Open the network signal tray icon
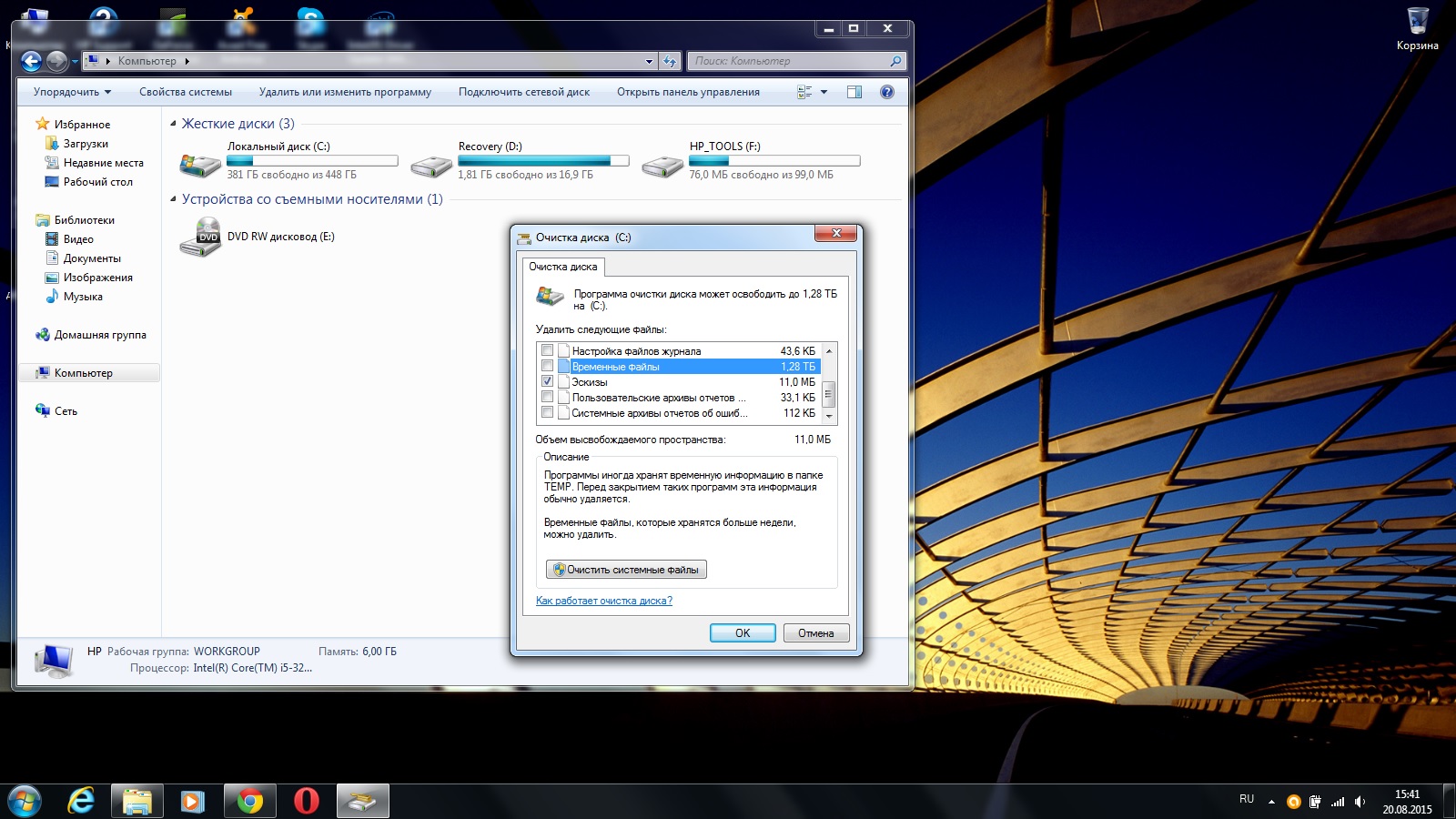 pos(1338,802)
